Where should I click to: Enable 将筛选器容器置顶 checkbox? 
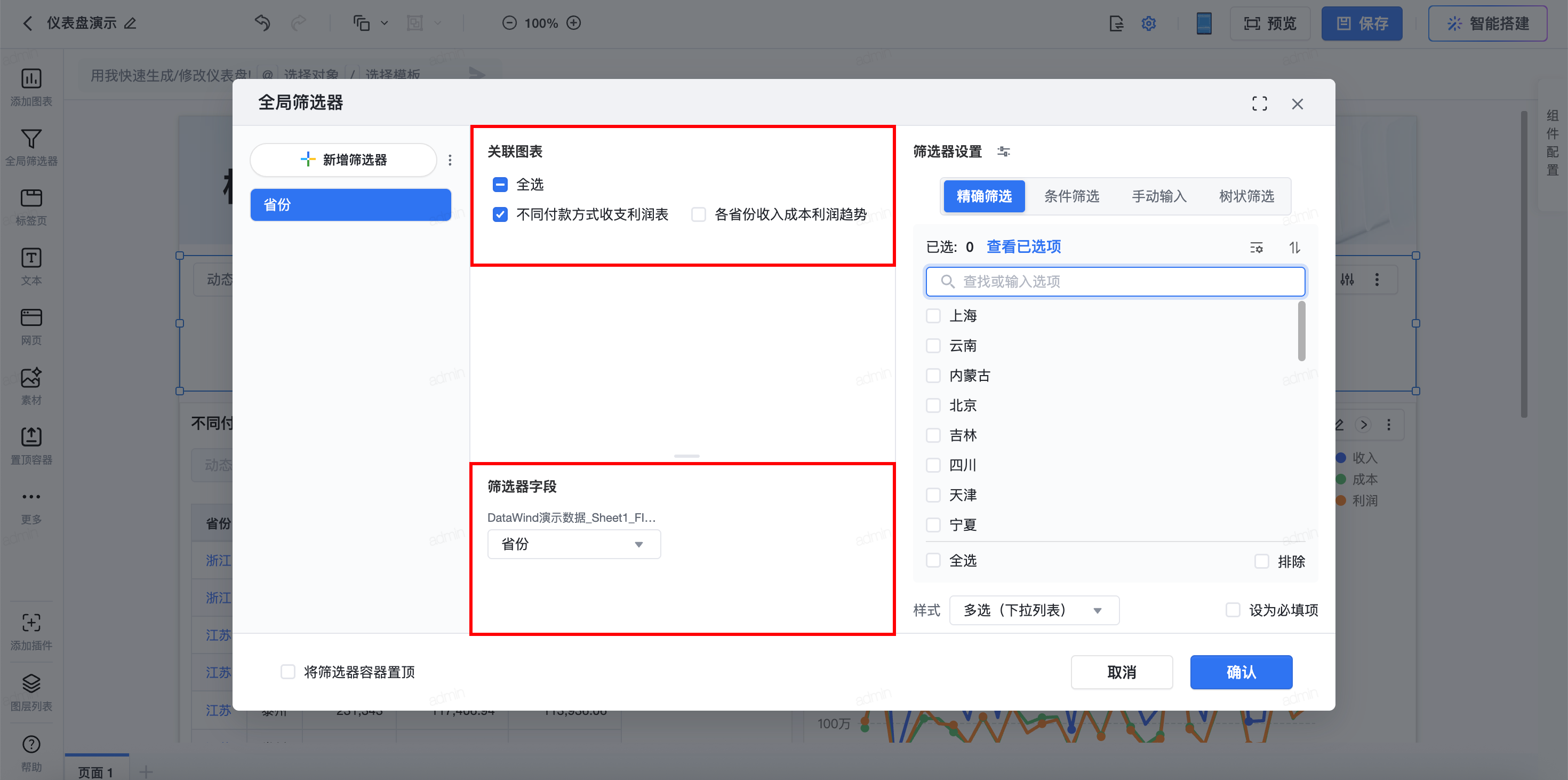pyautogui.click(x=288, y=672)
